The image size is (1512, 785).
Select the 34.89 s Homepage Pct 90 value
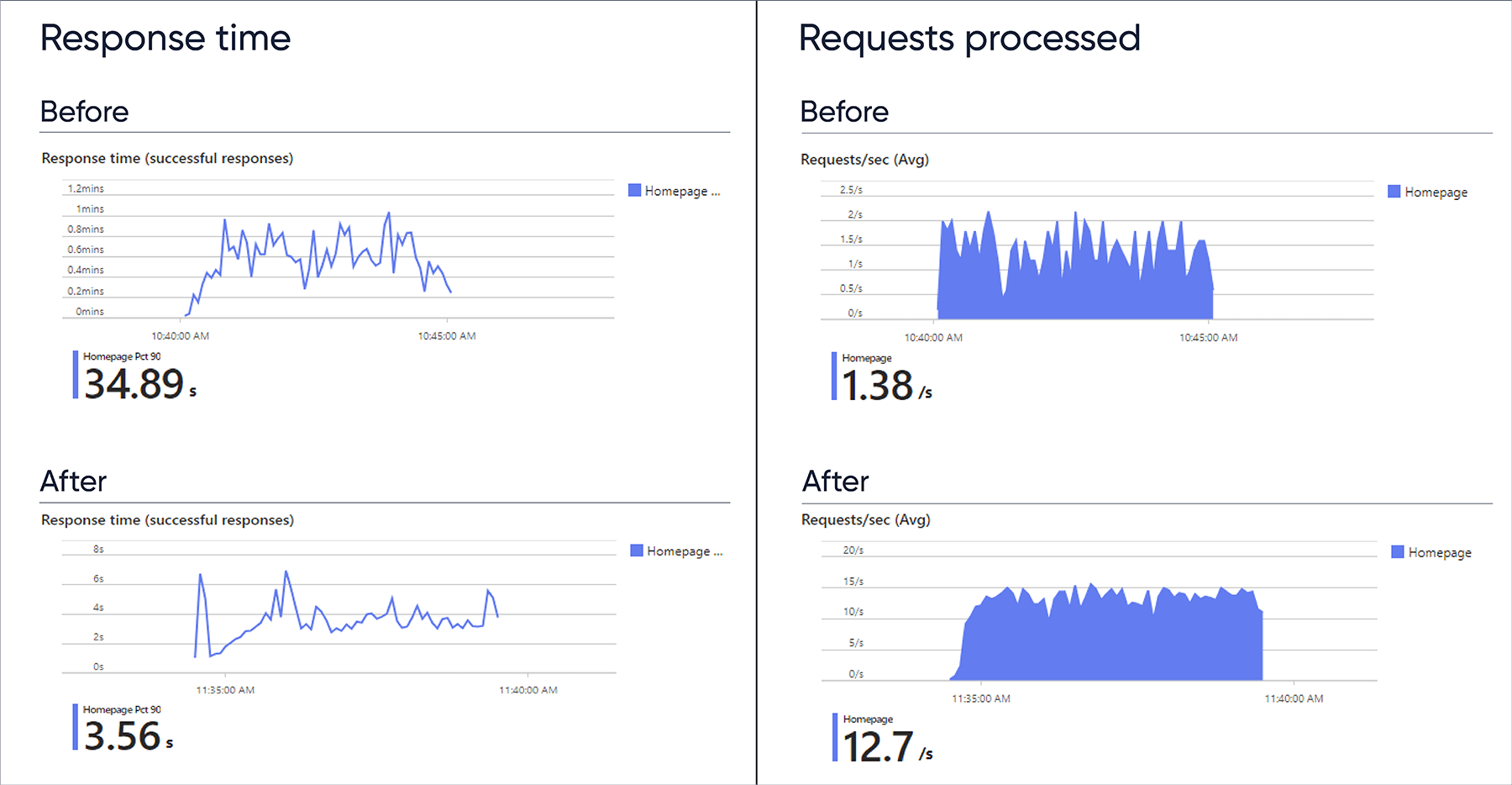click(x=134, y=384)
